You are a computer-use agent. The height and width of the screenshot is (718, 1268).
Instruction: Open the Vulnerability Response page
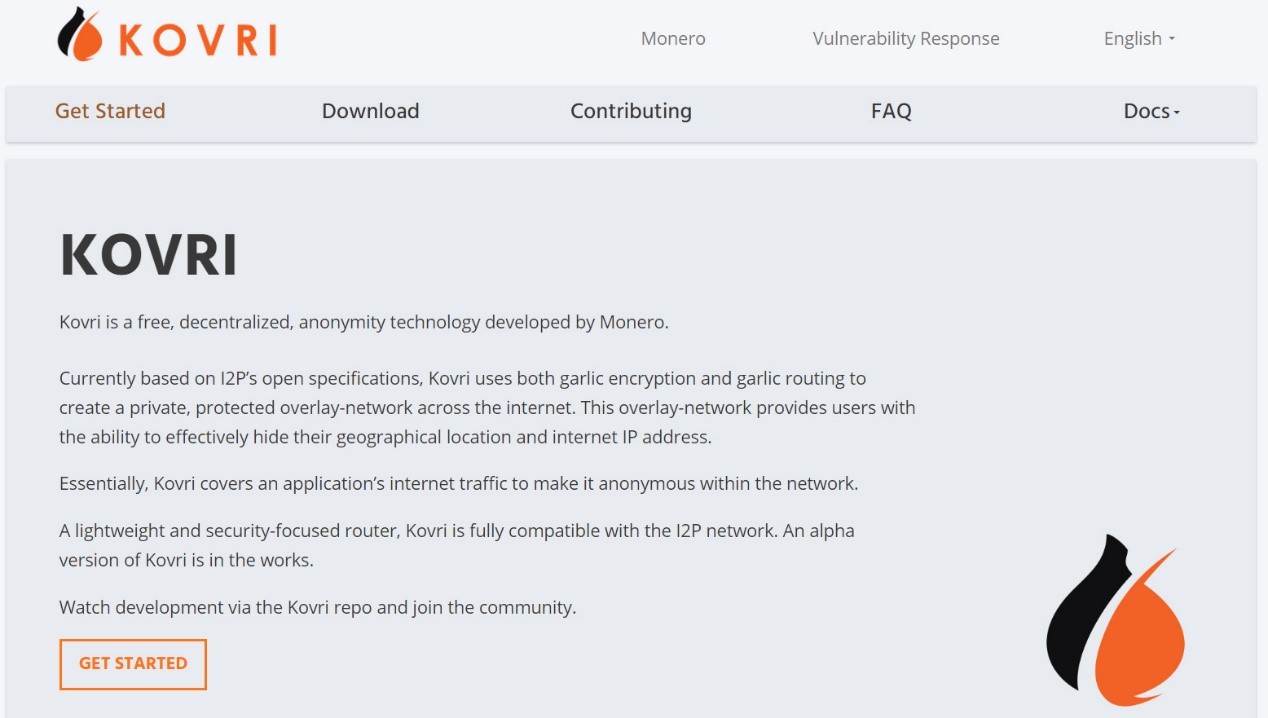click(906, 38)
